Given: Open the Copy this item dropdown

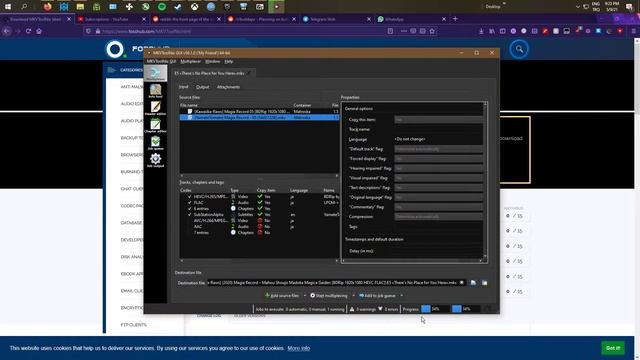Looking at the screenshot, I should 438,120.
